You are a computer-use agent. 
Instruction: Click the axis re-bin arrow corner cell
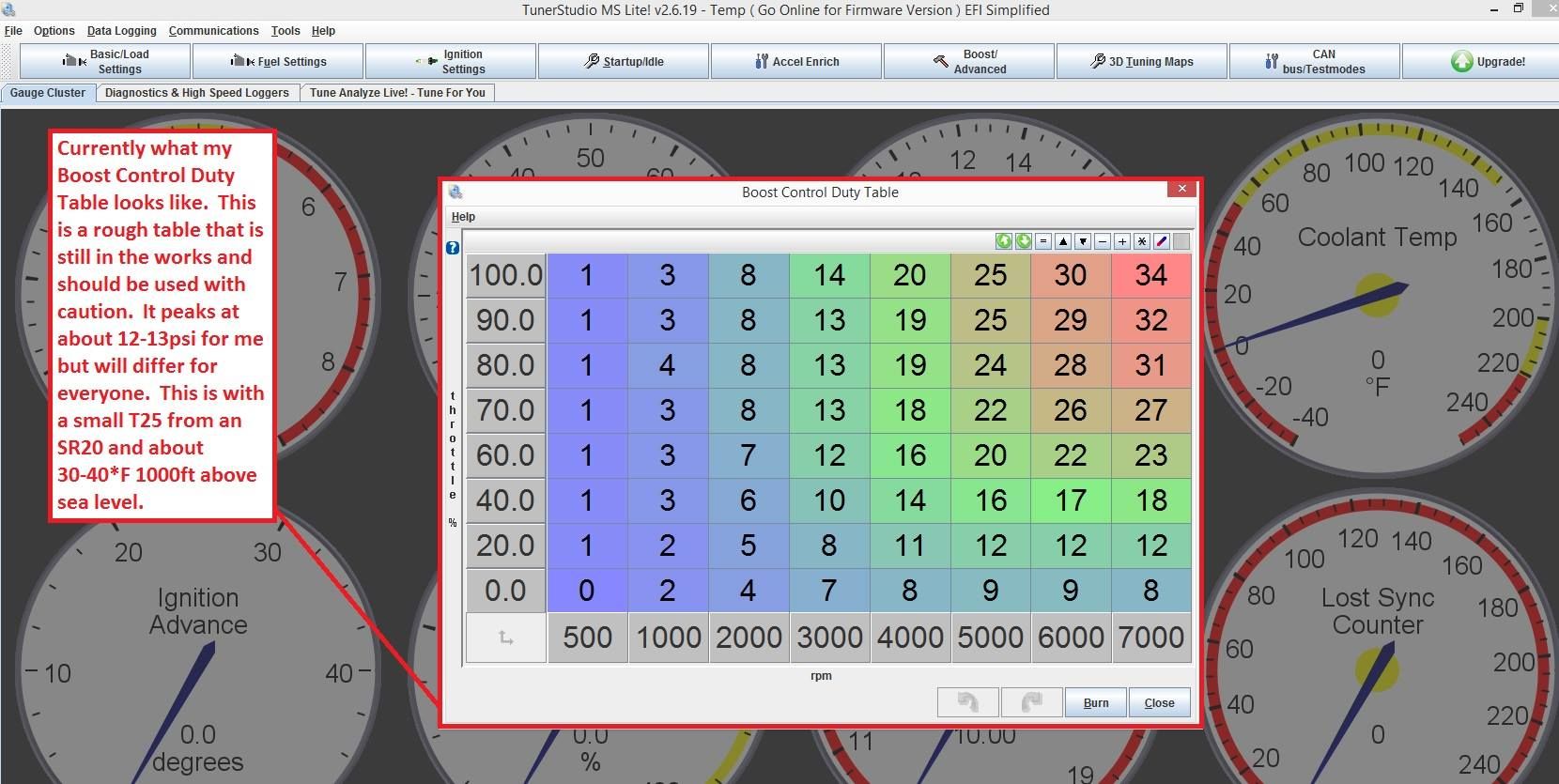tap(506, 638)
